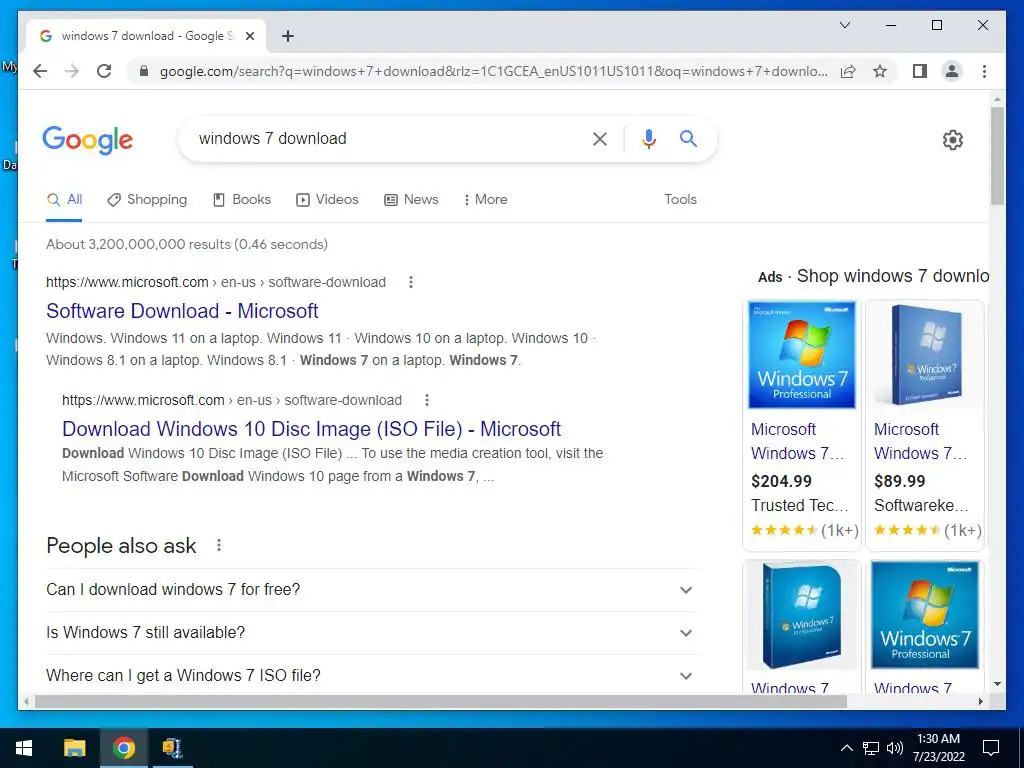
Task: Clear the search box with the X icon
Action: [x=600, y=138]
